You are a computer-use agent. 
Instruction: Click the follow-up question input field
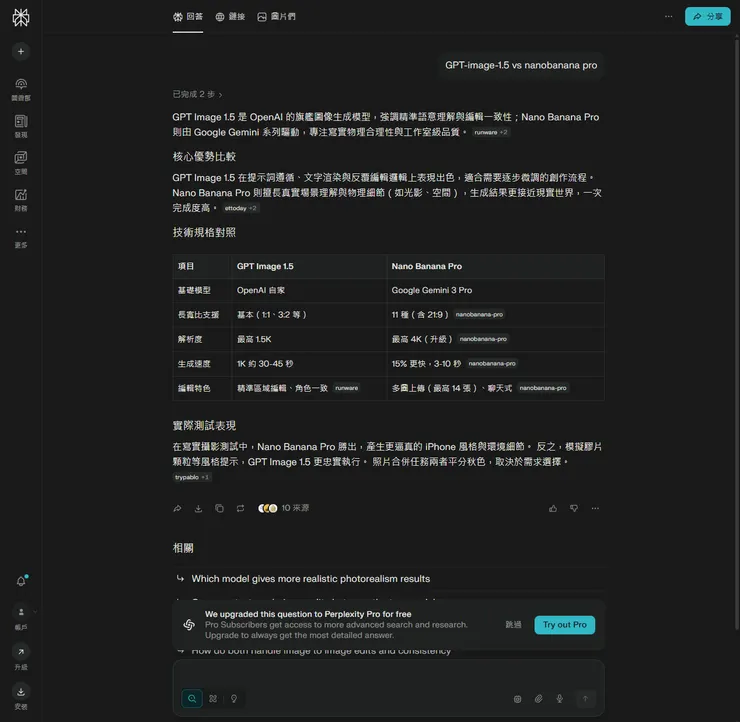(388, 675)
